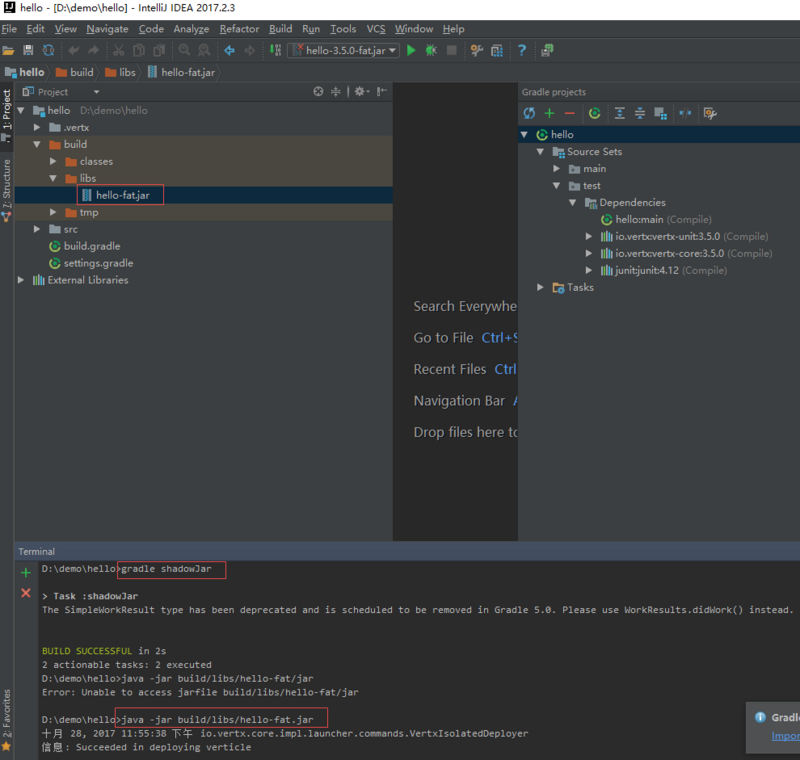
Task: Switch to Structure side tab
Action: 7,189
